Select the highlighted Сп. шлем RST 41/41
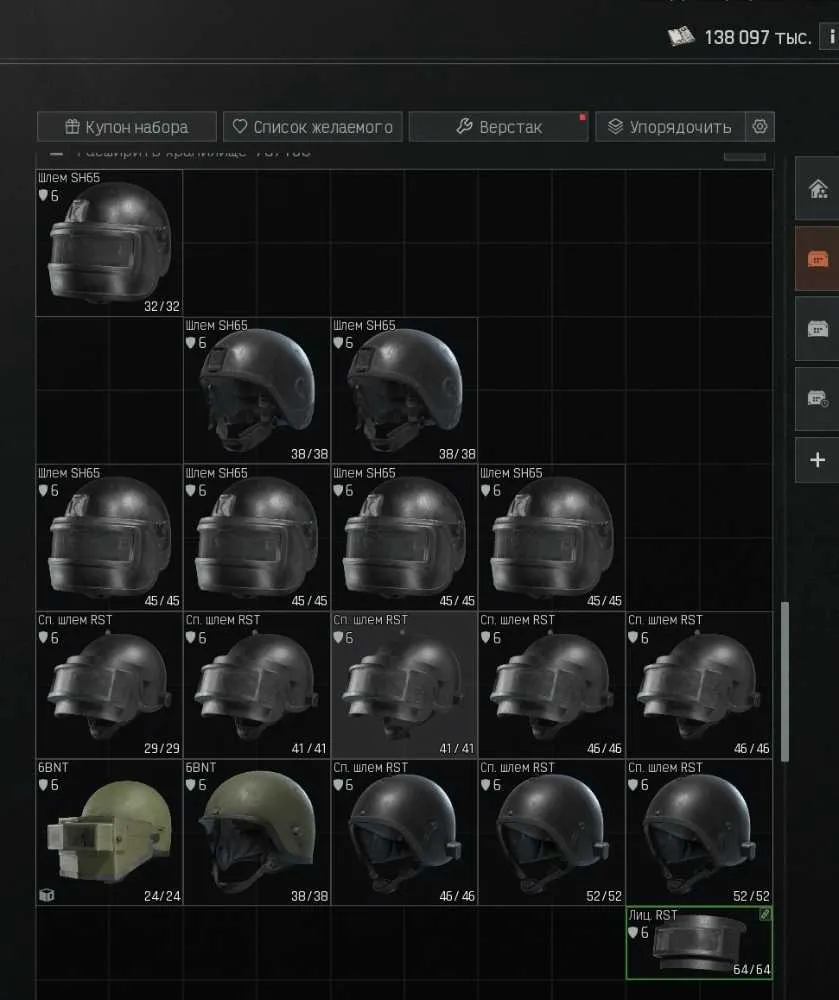This screenshot has width=839, height=1000. [x=404, y=685]
